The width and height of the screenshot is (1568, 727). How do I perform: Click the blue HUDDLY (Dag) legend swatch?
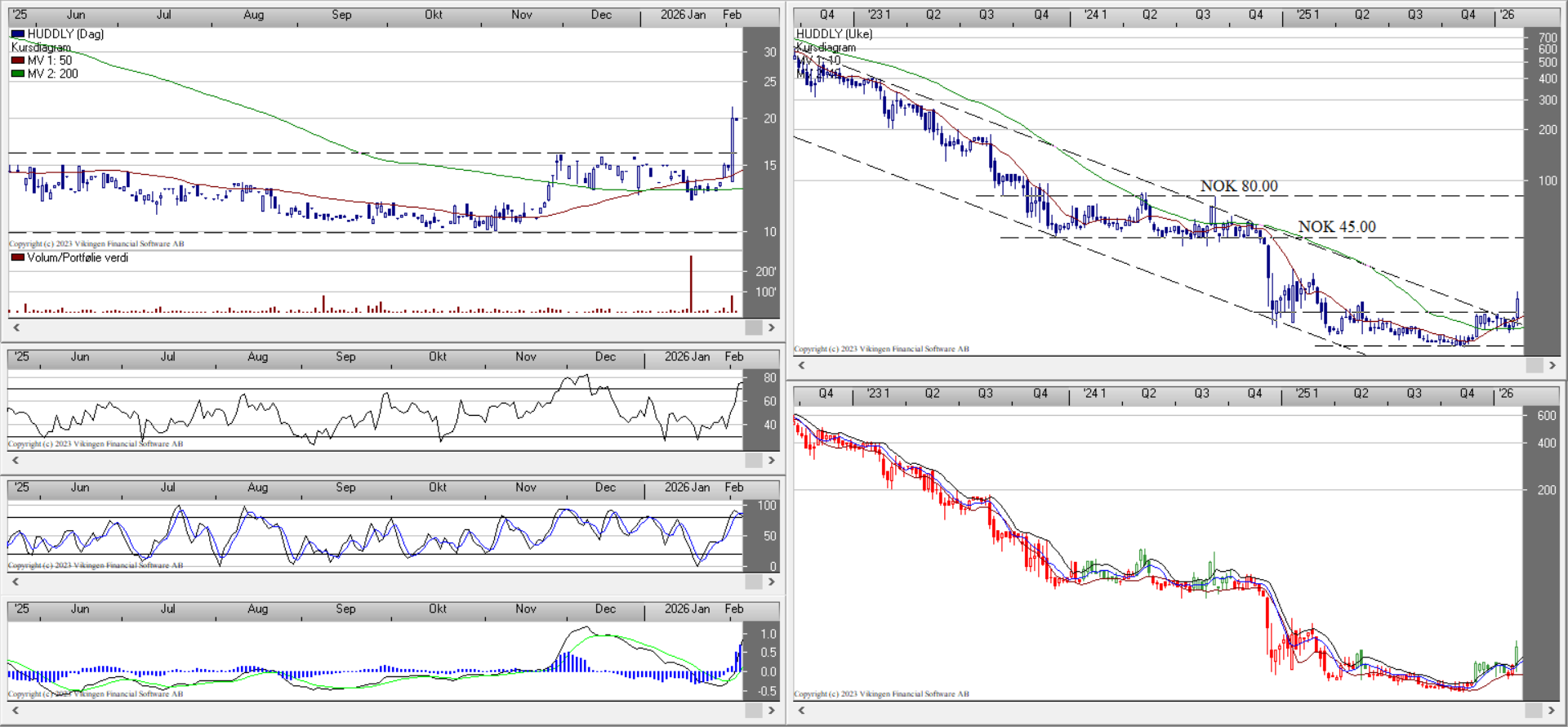click(17, 34)
